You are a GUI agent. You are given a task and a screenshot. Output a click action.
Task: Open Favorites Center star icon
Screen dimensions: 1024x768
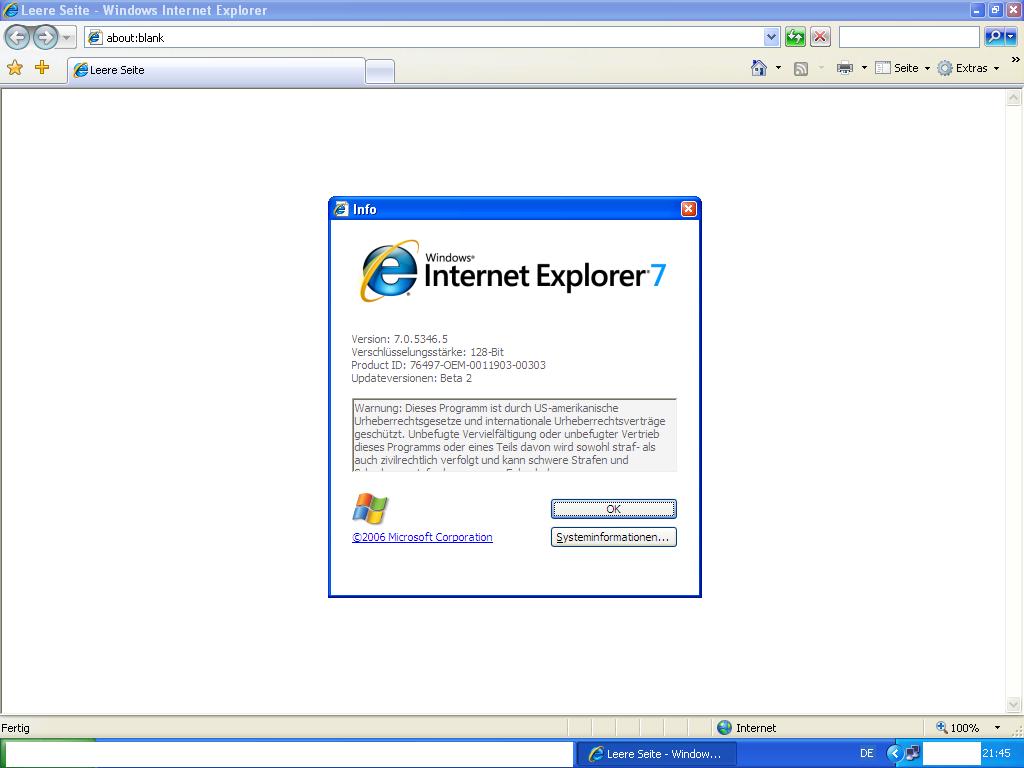(15, 68)
